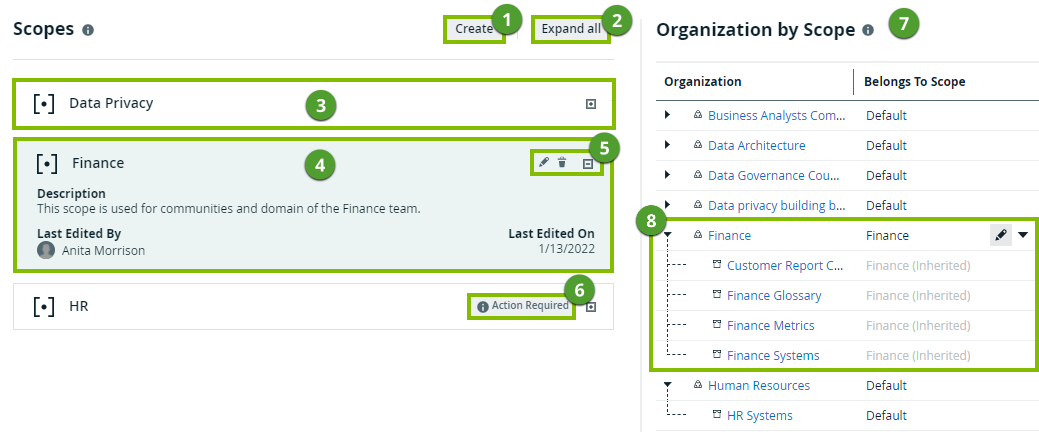The image size is (1039, 432).
Task: Click Anita Morrison's avatar
Action: (x=46, y=250)
